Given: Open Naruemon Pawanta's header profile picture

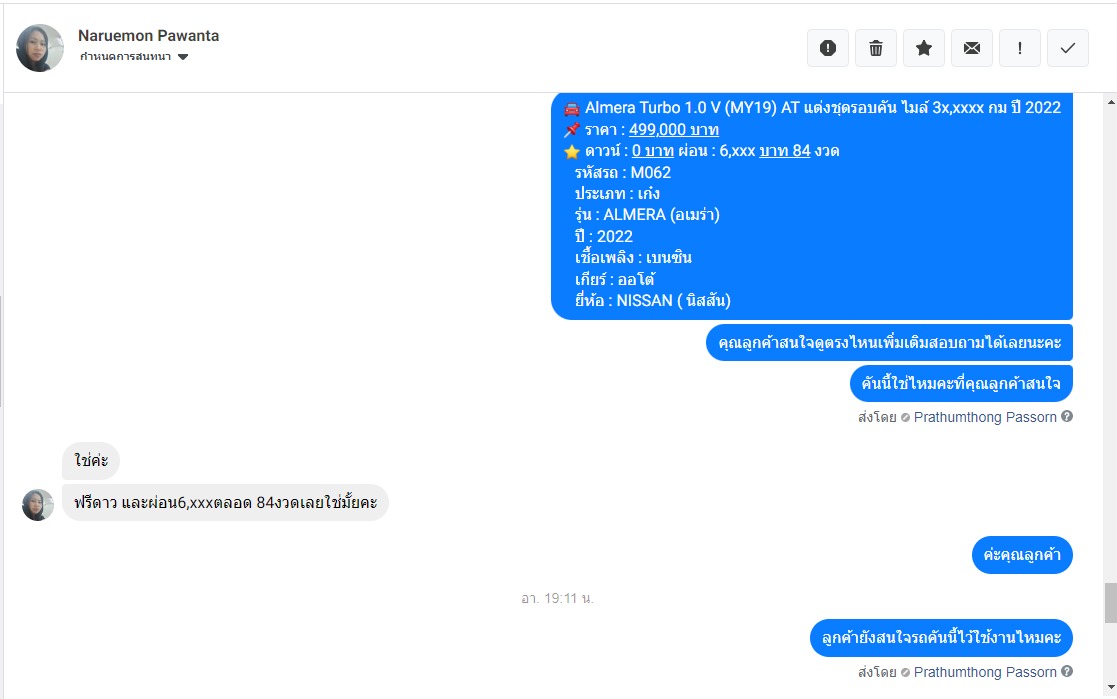Looking at the screenshot, I should coord(40,48).
